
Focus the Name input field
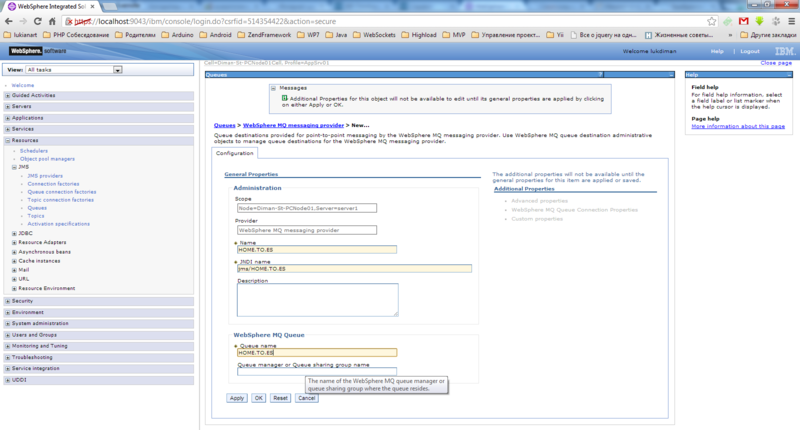coord(317,250)
